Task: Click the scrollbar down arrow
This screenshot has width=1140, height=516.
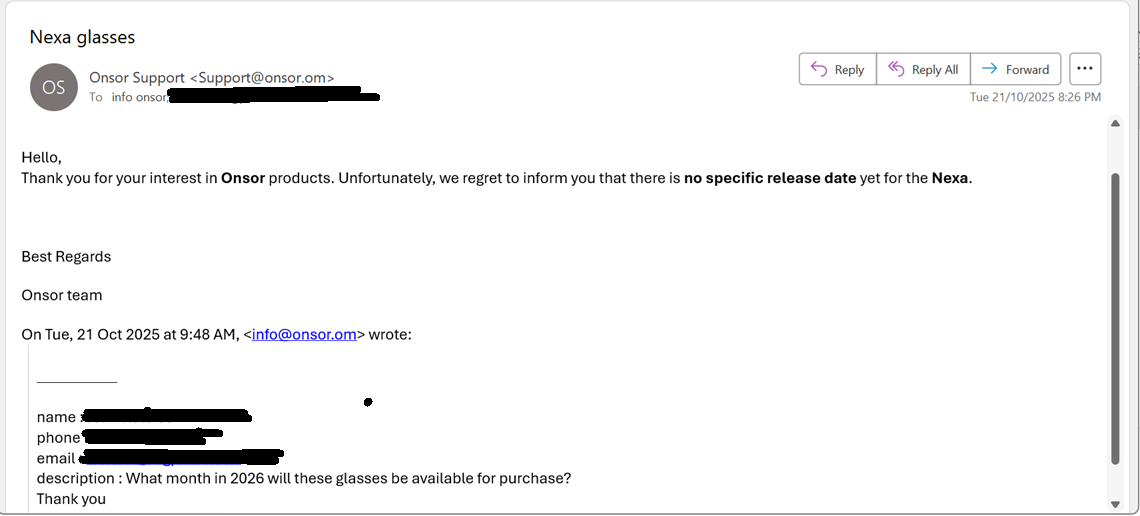Action: coord(1116,504)
